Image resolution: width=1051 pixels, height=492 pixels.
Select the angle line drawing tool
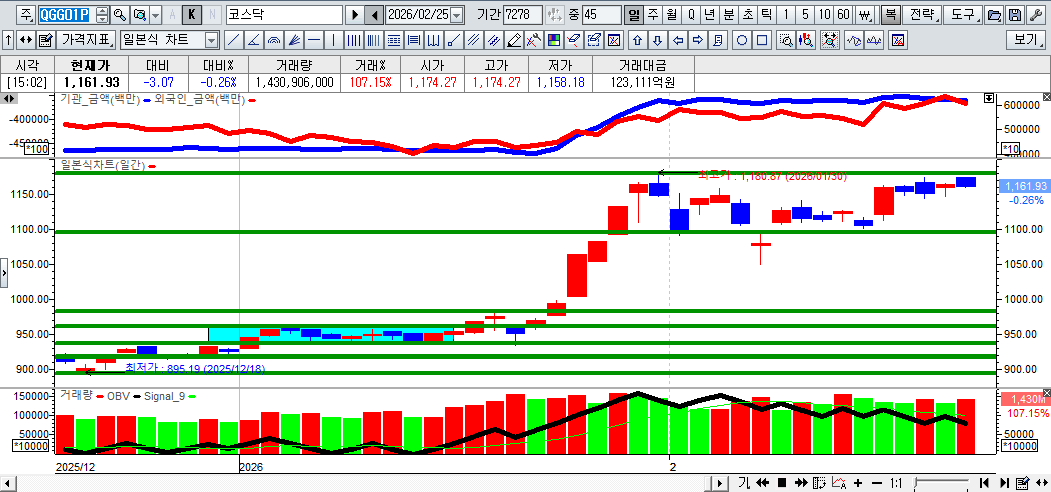pyautogui.click(x=253, y=41)
